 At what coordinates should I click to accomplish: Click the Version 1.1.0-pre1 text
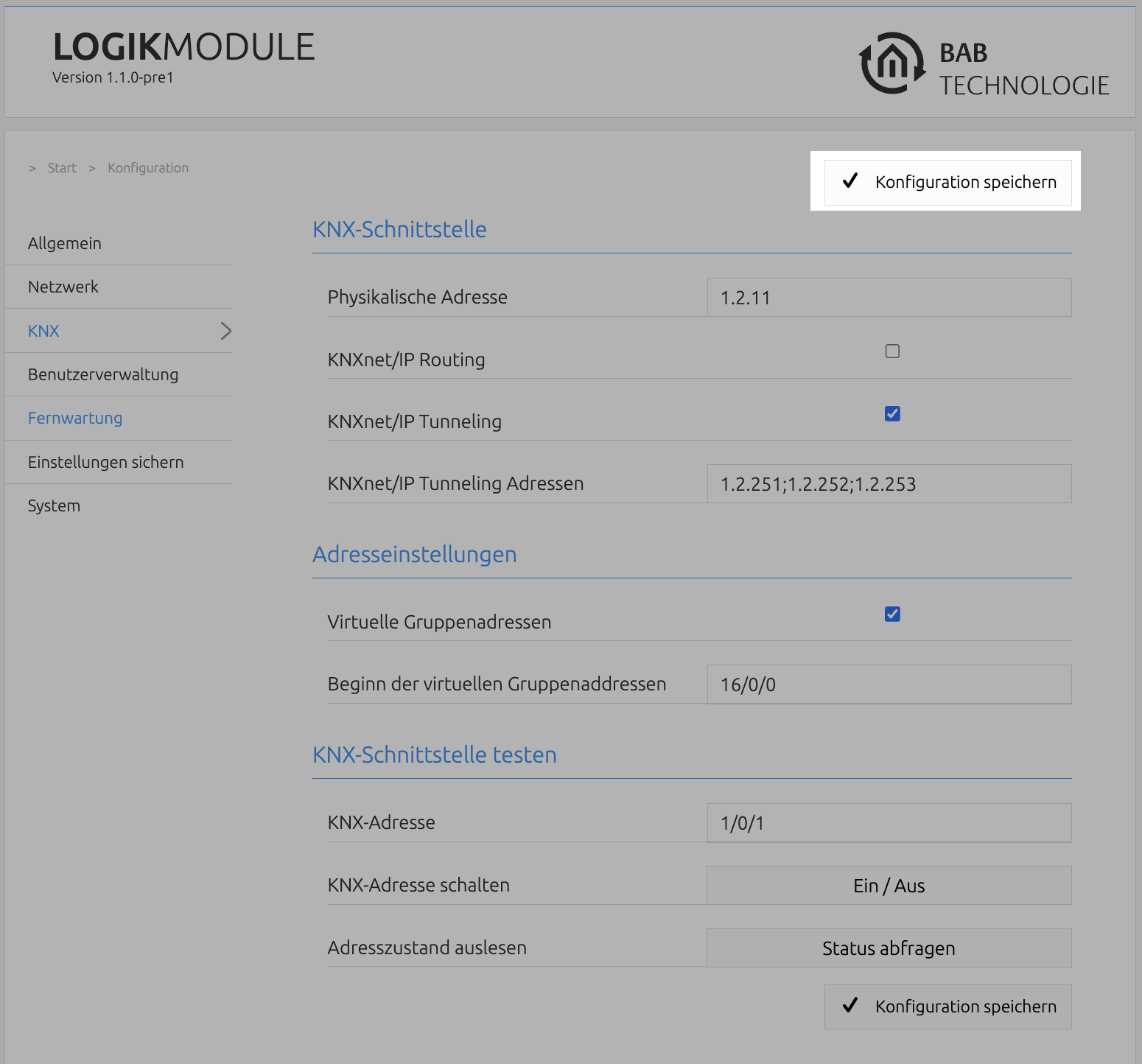click(113, 77)
